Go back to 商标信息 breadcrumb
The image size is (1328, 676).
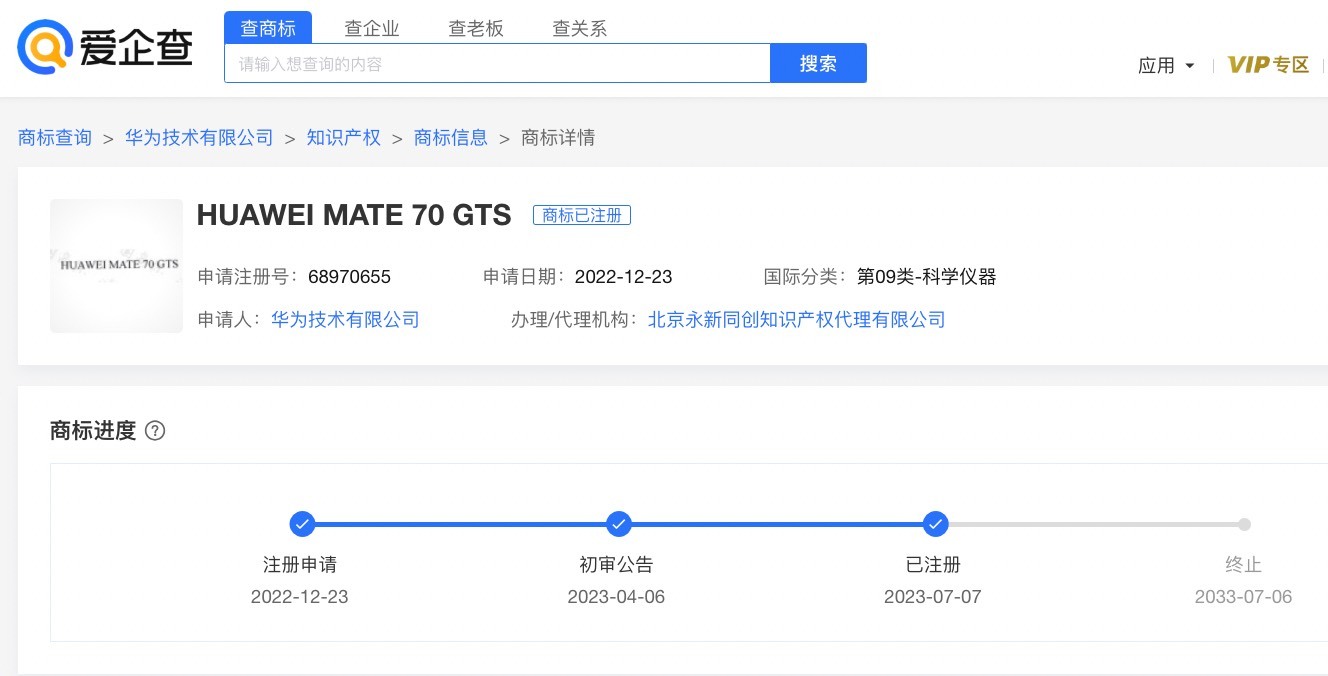tap(451, 138)
